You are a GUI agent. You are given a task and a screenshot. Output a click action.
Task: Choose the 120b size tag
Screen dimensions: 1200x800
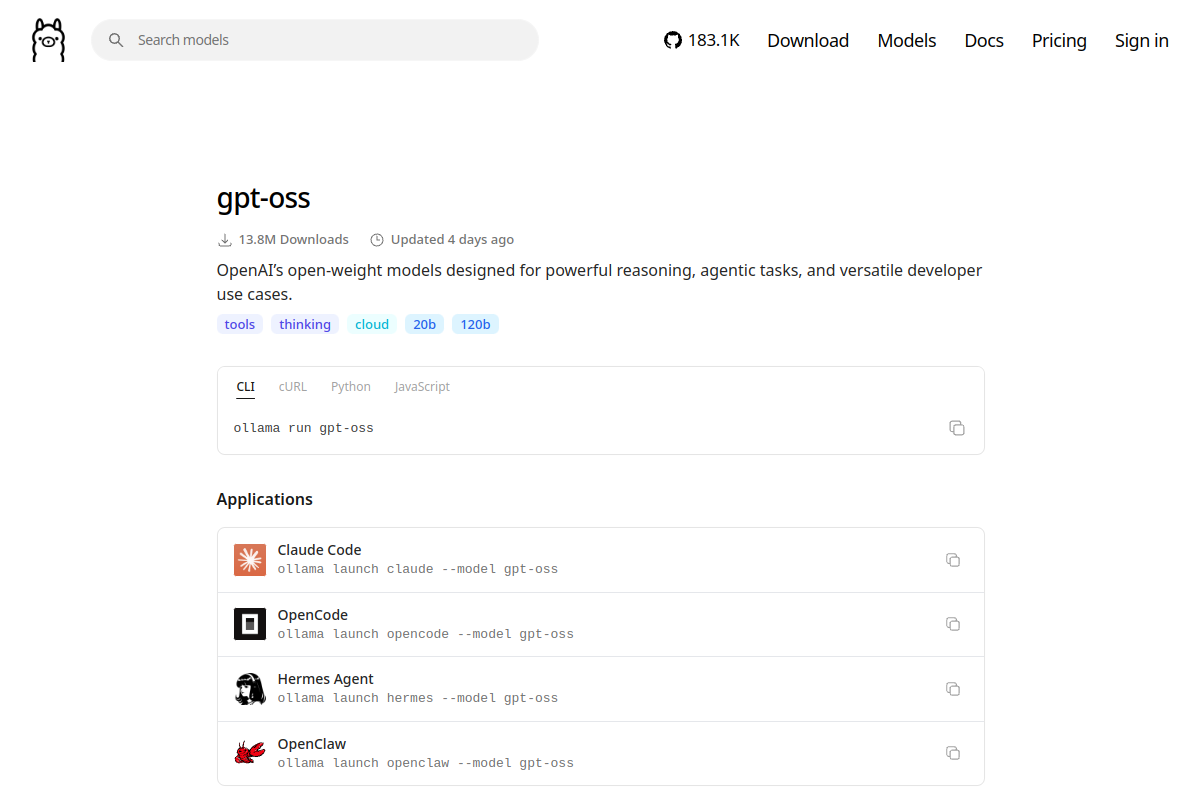point(475,324)
